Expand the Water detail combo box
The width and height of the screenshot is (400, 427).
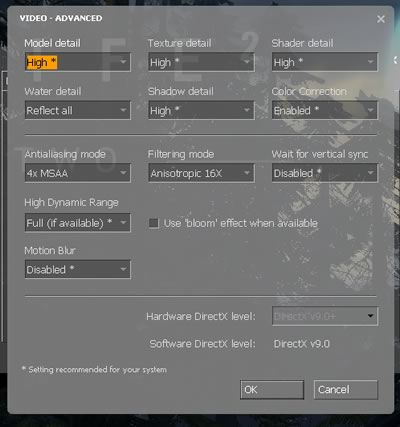click(78, 110)
